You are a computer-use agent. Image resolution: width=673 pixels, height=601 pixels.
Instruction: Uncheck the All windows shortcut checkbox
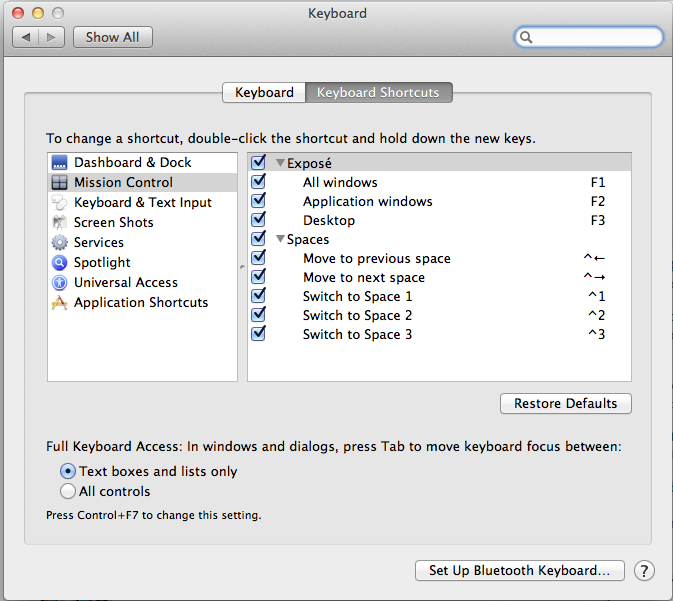[x=258, y=182]
